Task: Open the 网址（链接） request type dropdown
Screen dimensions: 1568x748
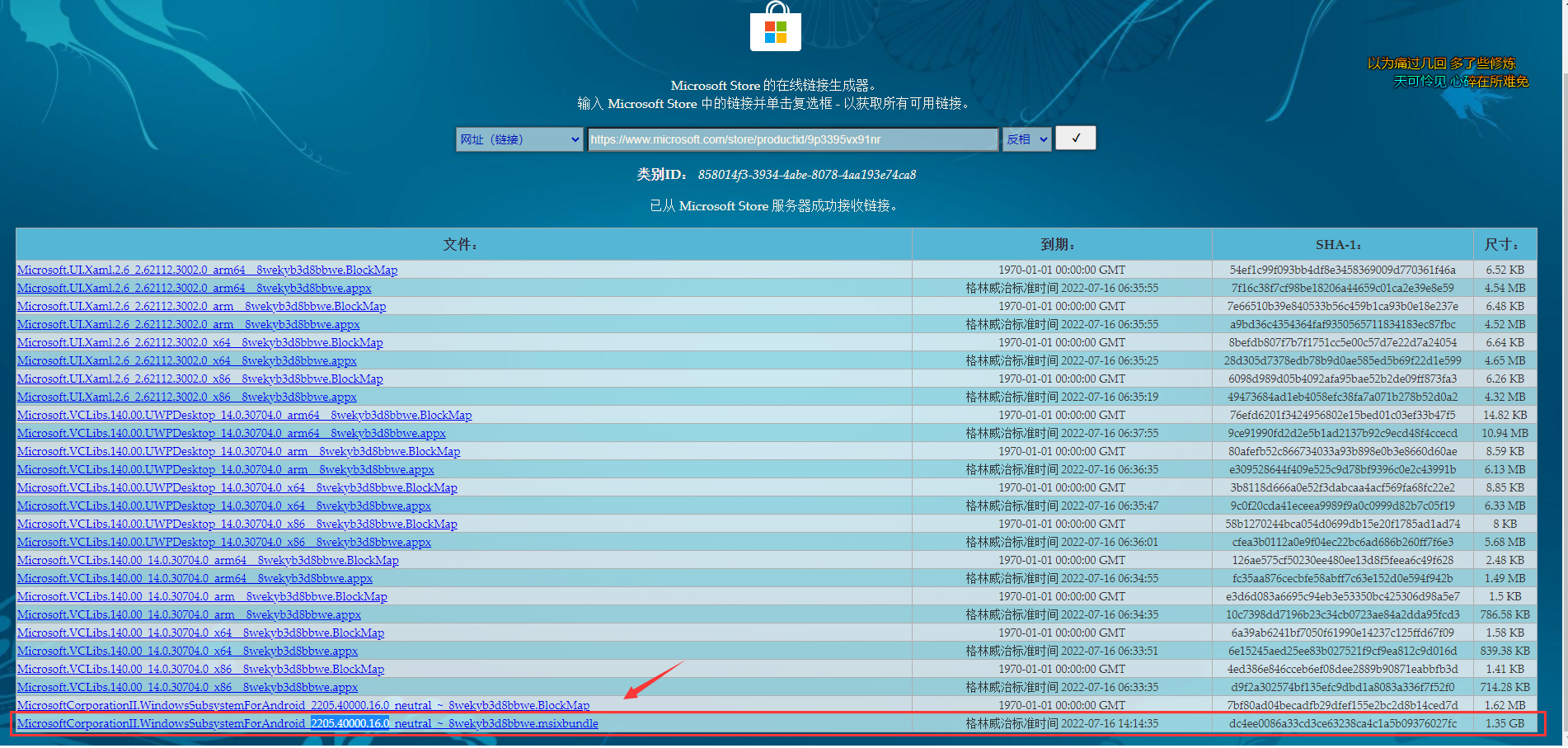Action: click(519, 139)
